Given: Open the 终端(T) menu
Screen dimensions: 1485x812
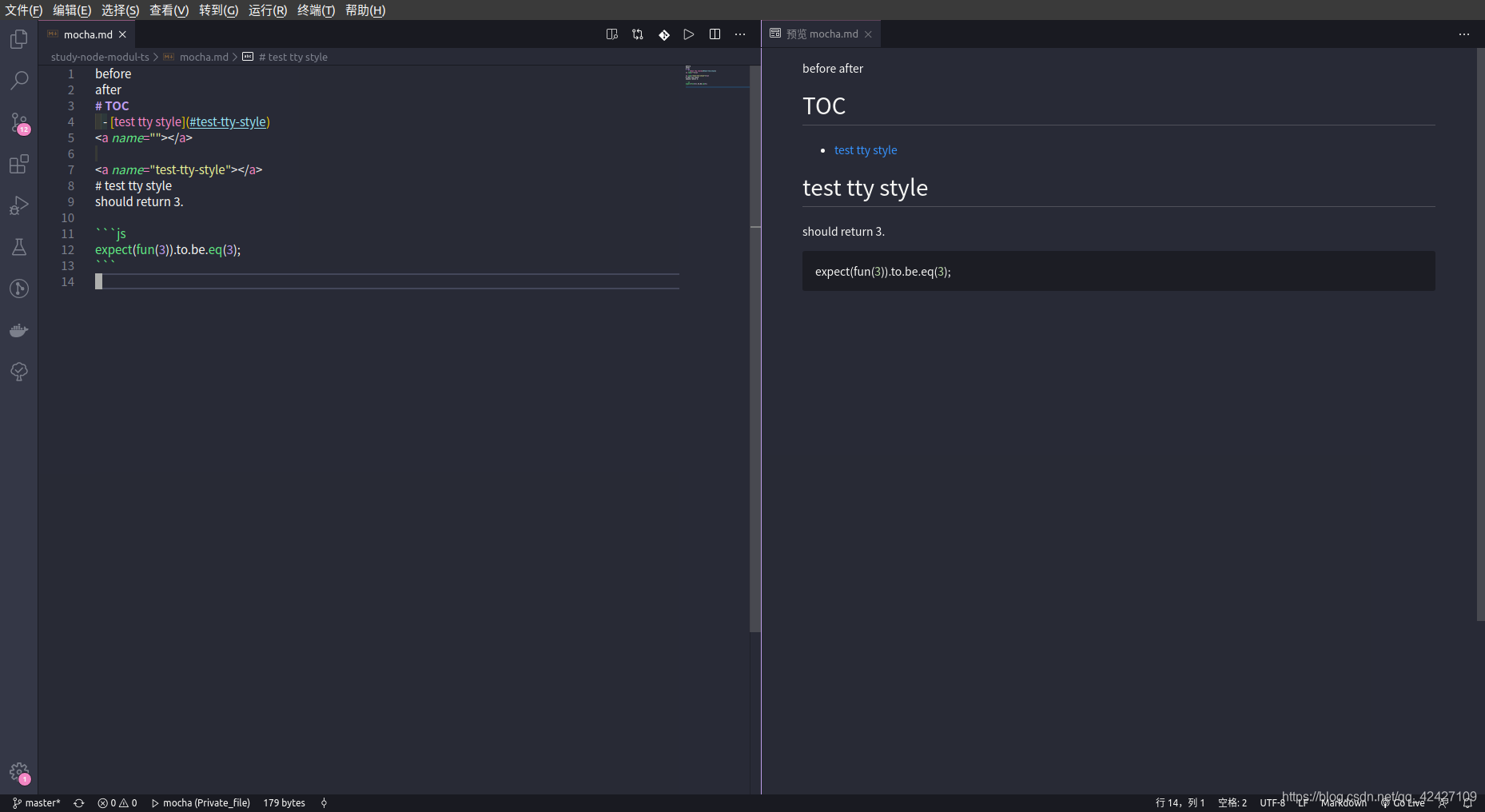Looking at the screenshot, I should pos(316,10).
